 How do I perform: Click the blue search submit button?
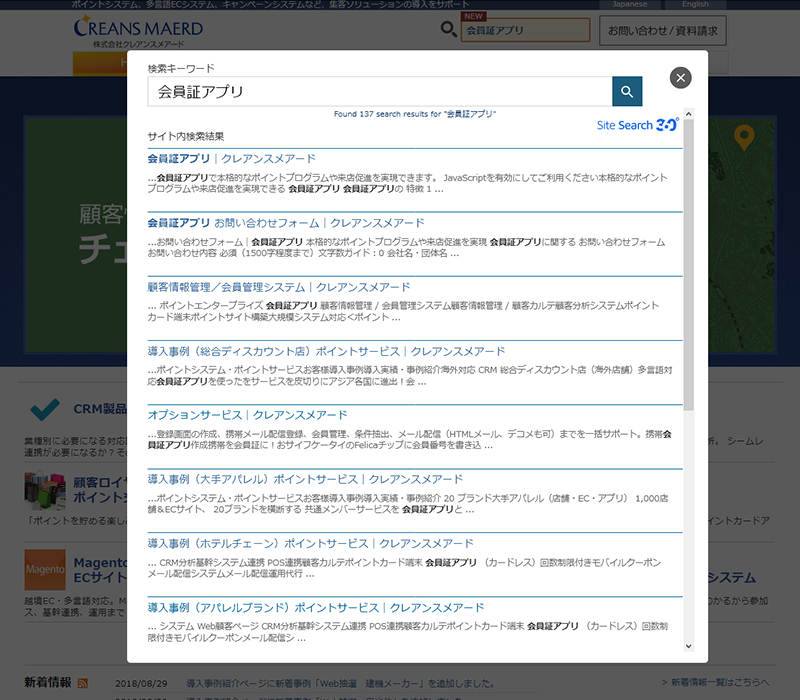[627, 91]
